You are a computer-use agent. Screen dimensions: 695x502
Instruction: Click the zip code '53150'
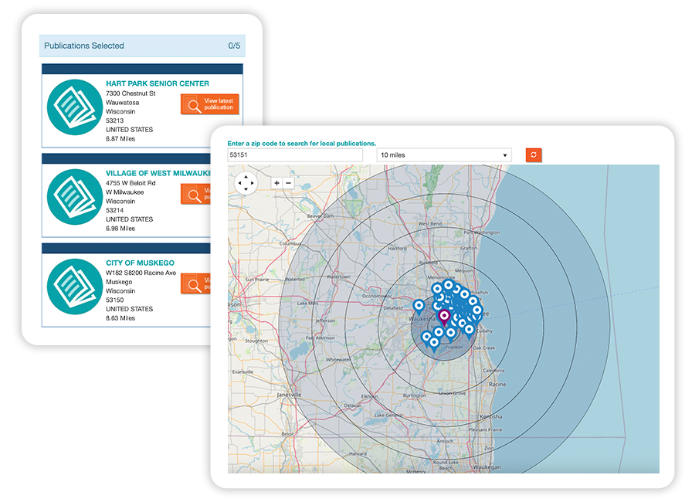click(x=114, y=300)
